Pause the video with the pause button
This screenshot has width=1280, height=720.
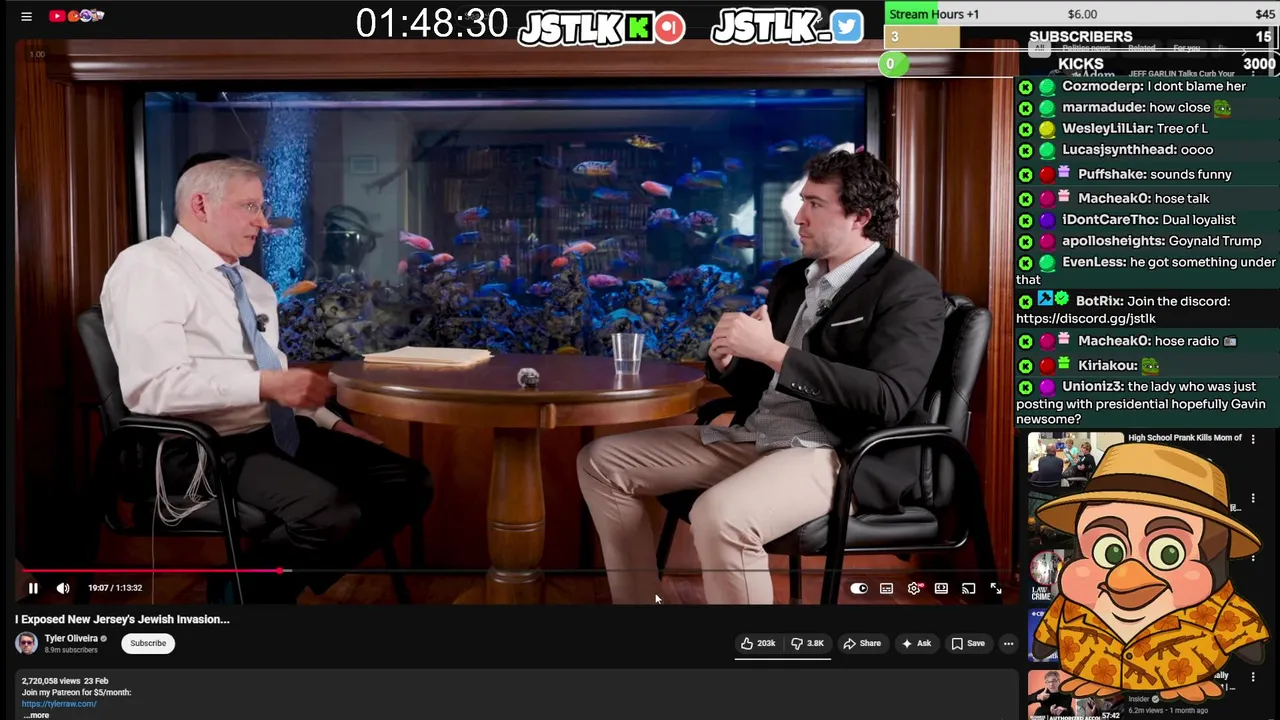pos(33,588)
